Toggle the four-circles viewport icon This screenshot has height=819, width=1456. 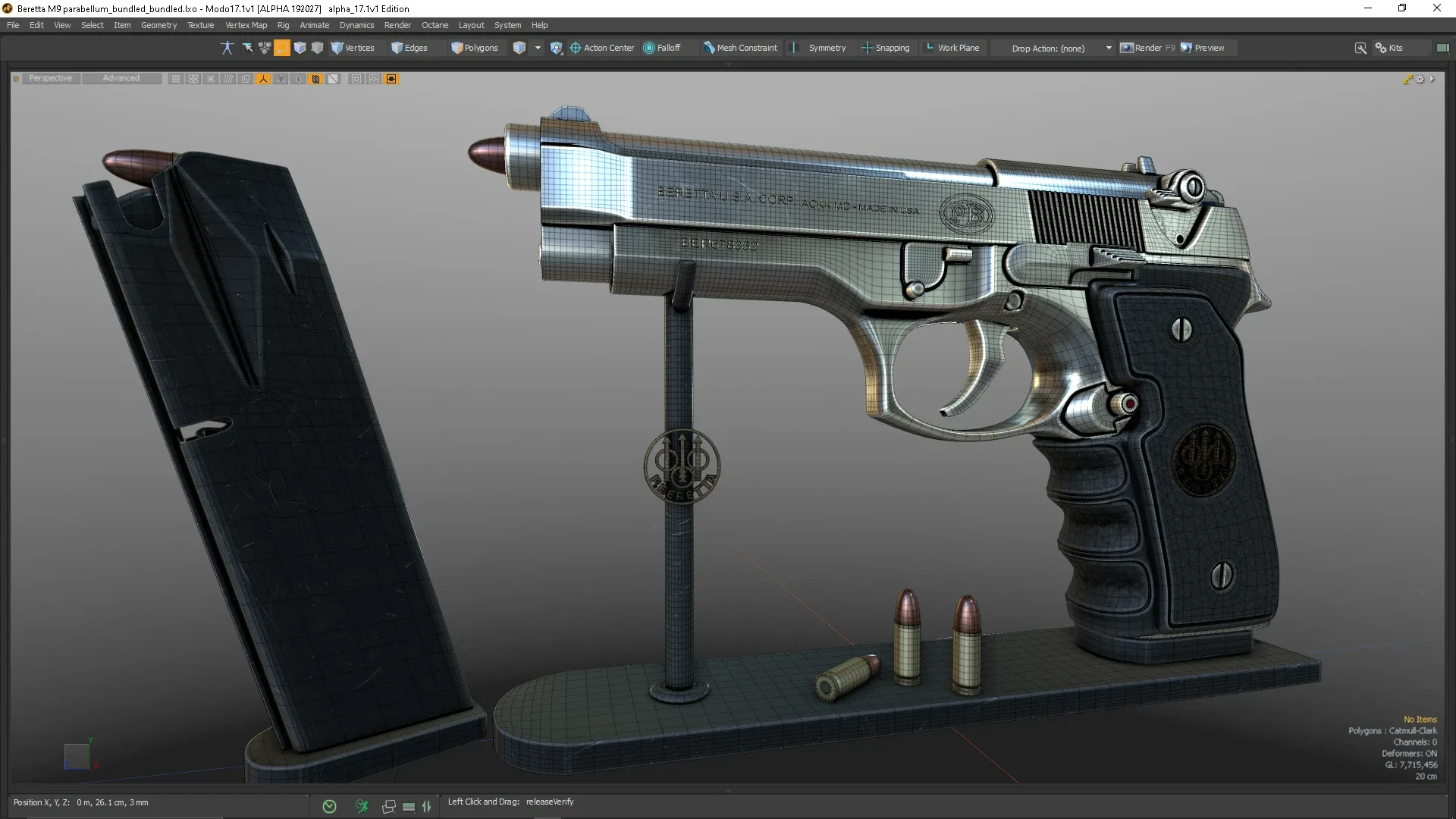(x=193, y=79)
